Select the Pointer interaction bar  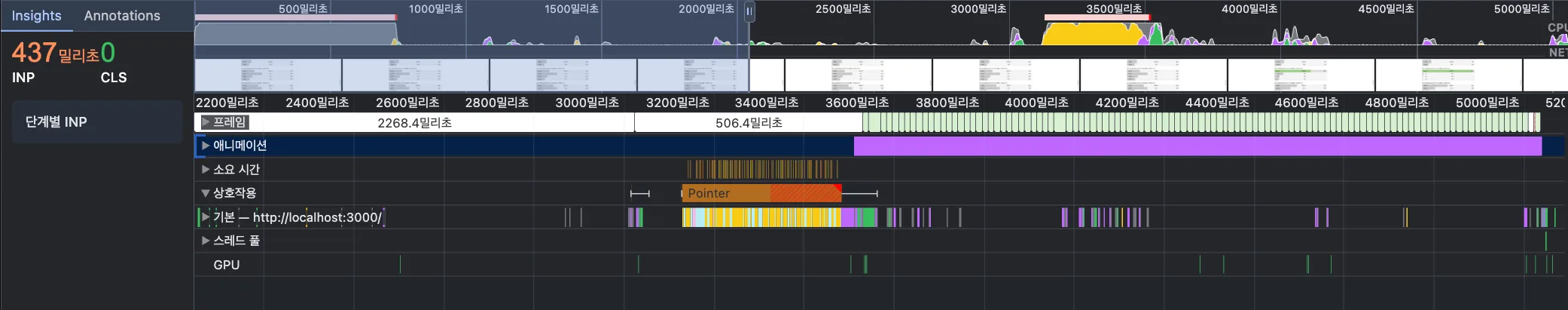point(761,193)
